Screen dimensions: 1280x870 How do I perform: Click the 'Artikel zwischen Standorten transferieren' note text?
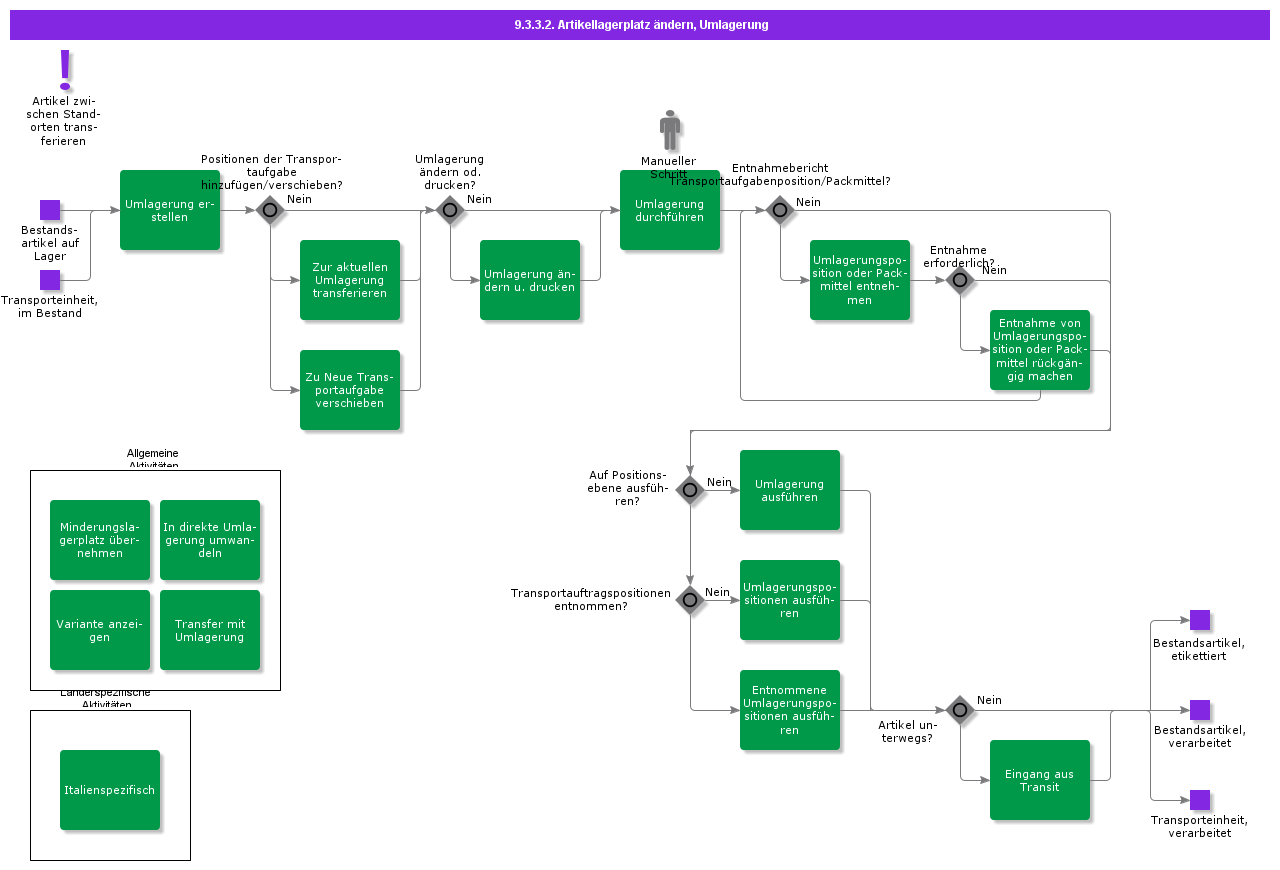(x=66, y=121)
